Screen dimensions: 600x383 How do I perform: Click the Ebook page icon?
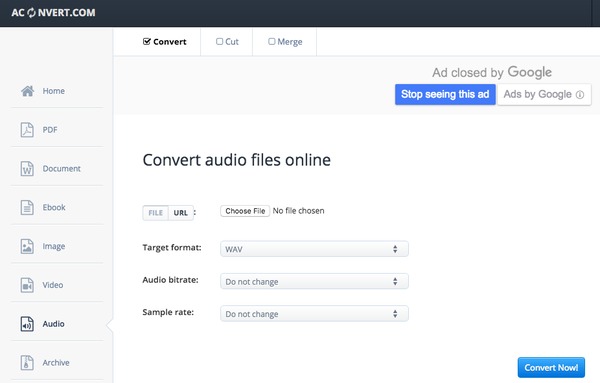pos(27,207)
